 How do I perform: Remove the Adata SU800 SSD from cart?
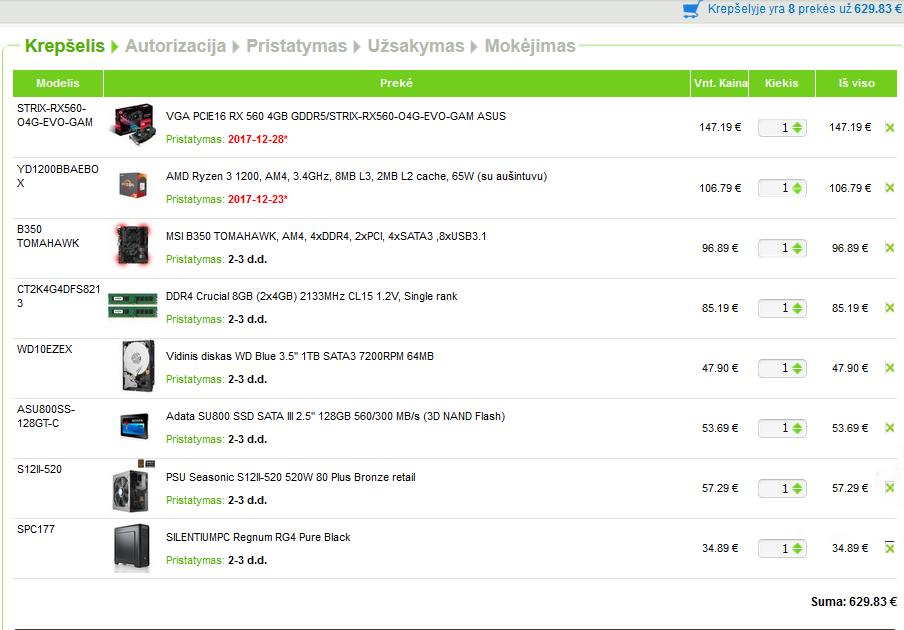pyautogui.click(x=890, y=428)
